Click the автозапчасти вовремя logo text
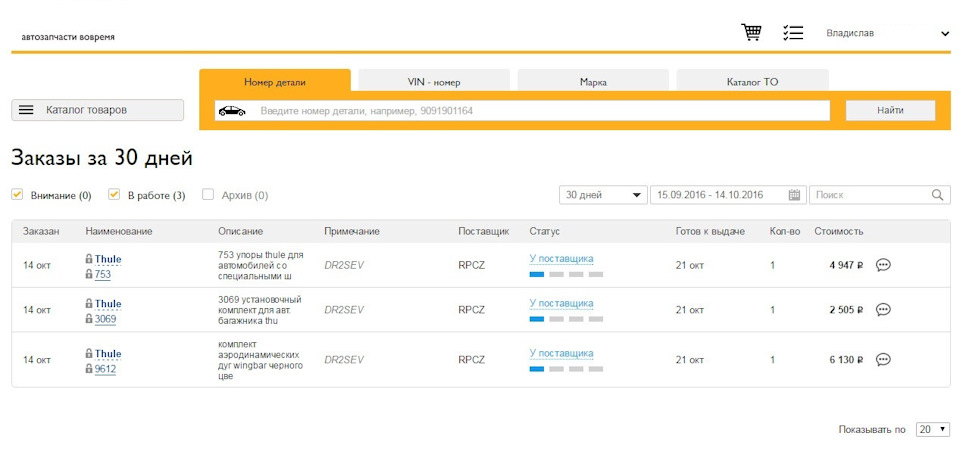 point(68,37)
